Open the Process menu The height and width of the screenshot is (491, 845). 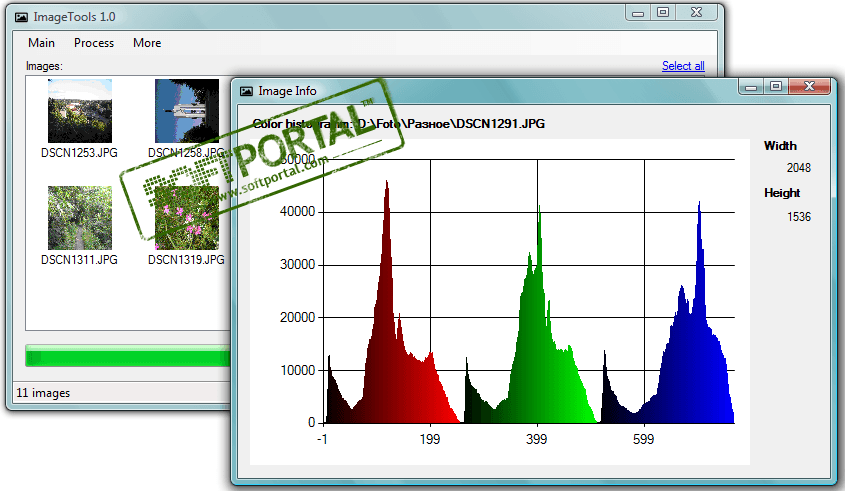click(x=94, y=43)
